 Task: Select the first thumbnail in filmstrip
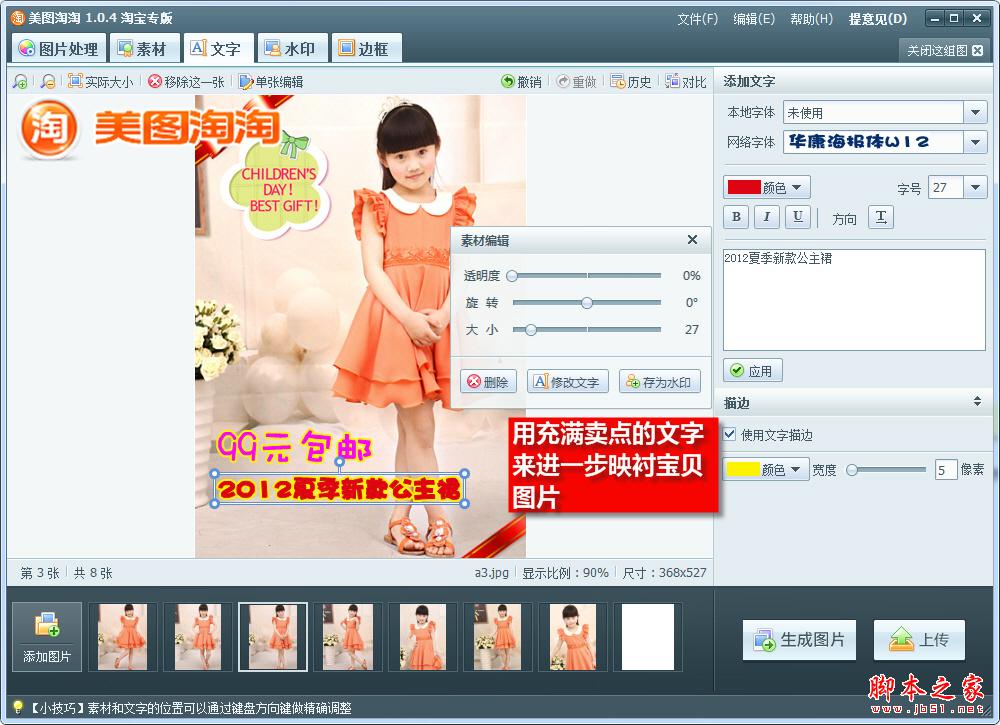122,636
